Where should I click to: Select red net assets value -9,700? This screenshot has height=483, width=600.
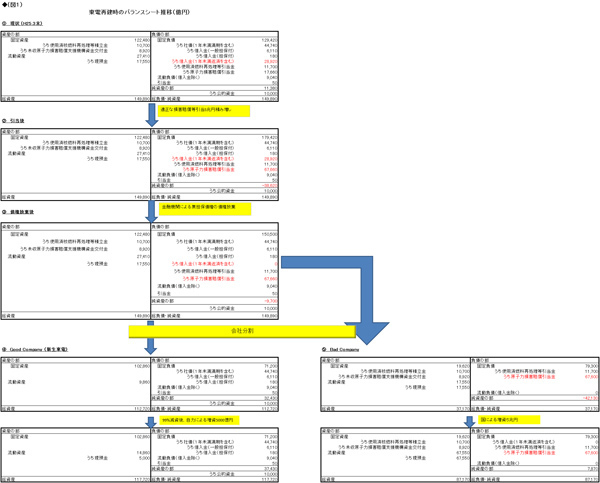(x=271, y=301)
